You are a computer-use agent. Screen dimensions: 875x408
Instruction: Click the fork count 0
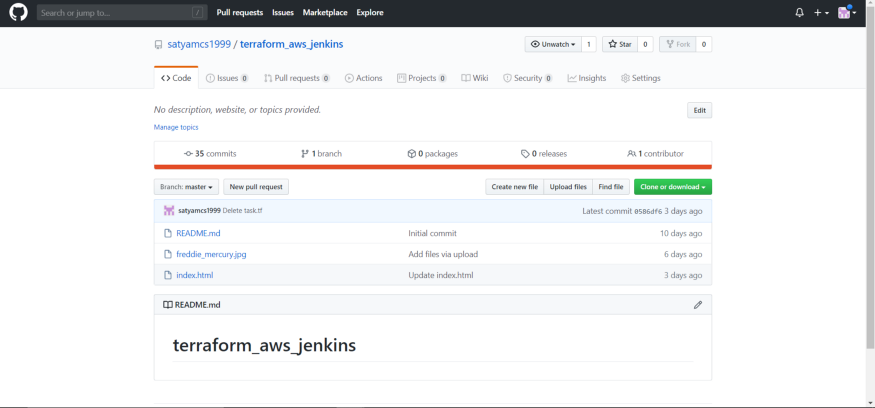[x=704, y=44]
